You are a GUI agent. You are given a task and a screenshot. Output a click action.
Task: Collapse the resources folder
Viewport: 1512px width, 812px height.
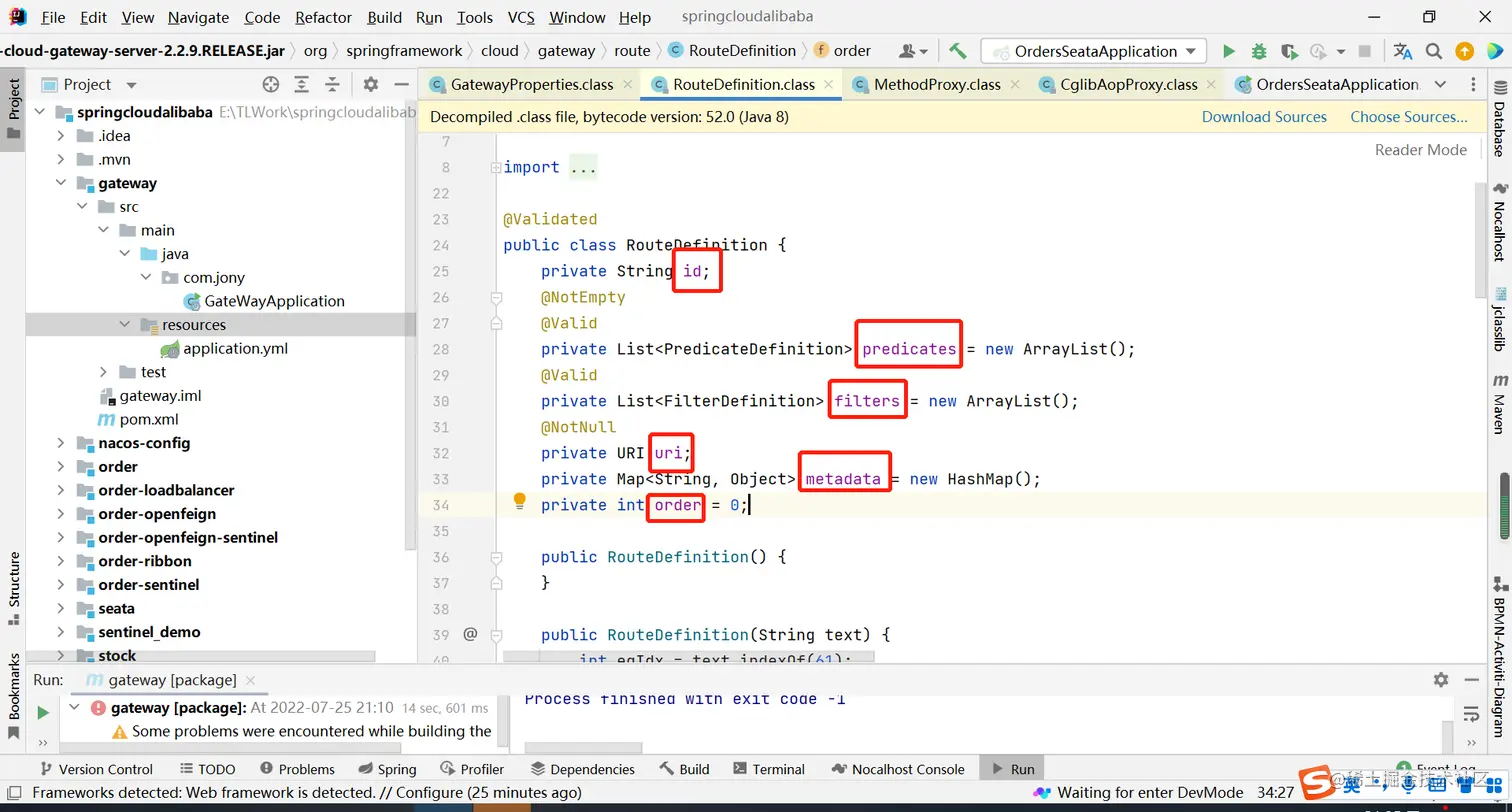coord(125,325)
